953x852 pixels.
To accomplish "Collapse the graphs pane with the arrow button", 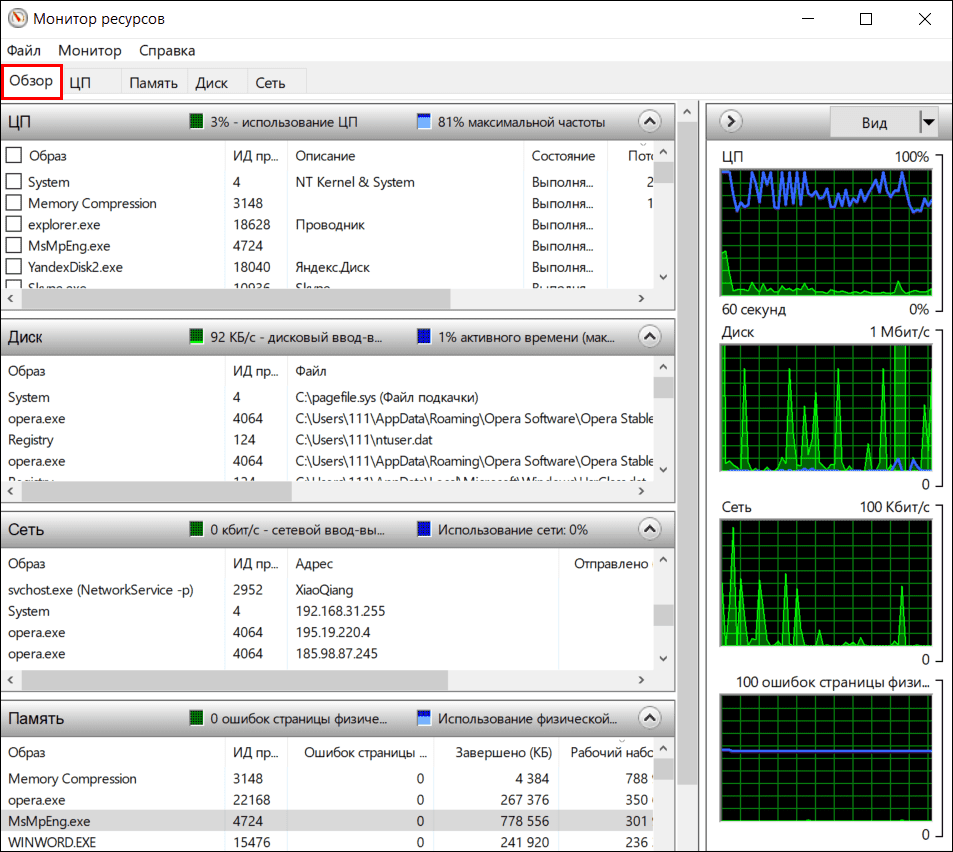I will click(x=730, y=121).
